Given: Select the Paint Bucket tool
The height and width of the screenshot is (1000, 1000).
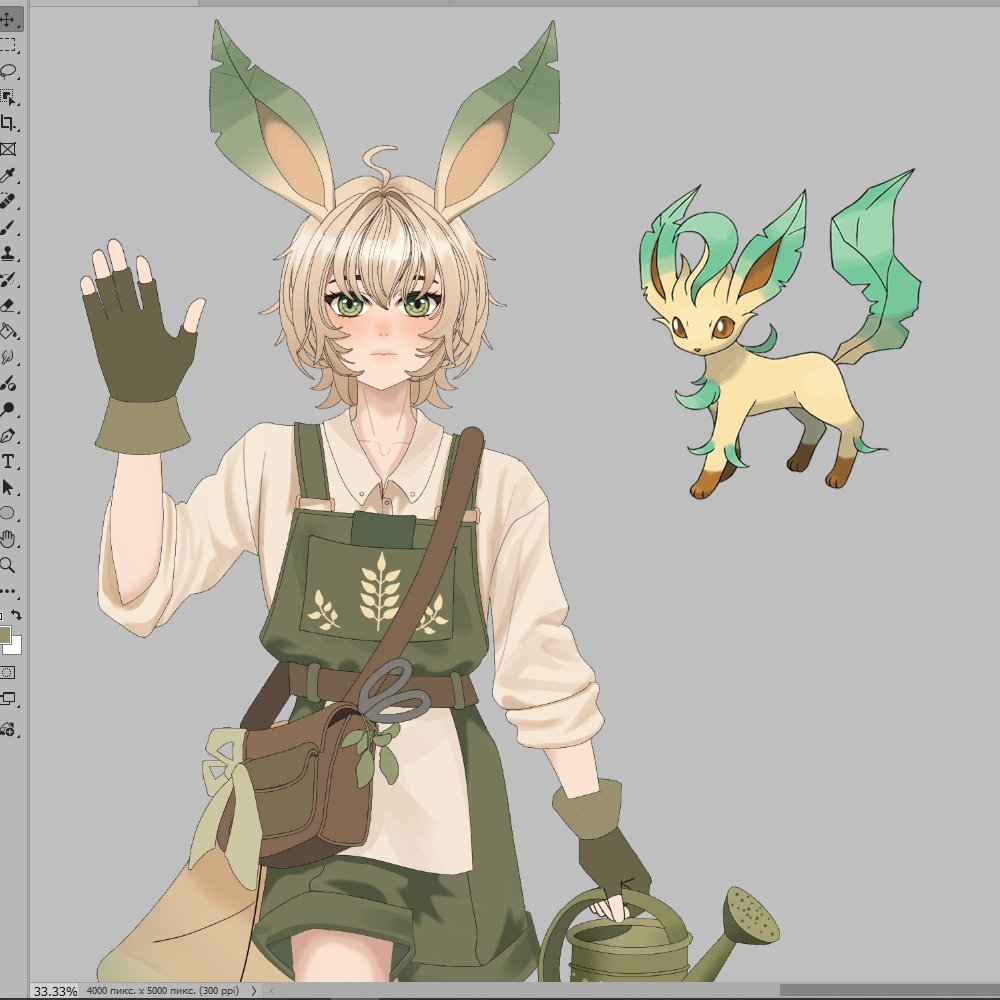Looking at the screenshot, I should pos(8,332).
